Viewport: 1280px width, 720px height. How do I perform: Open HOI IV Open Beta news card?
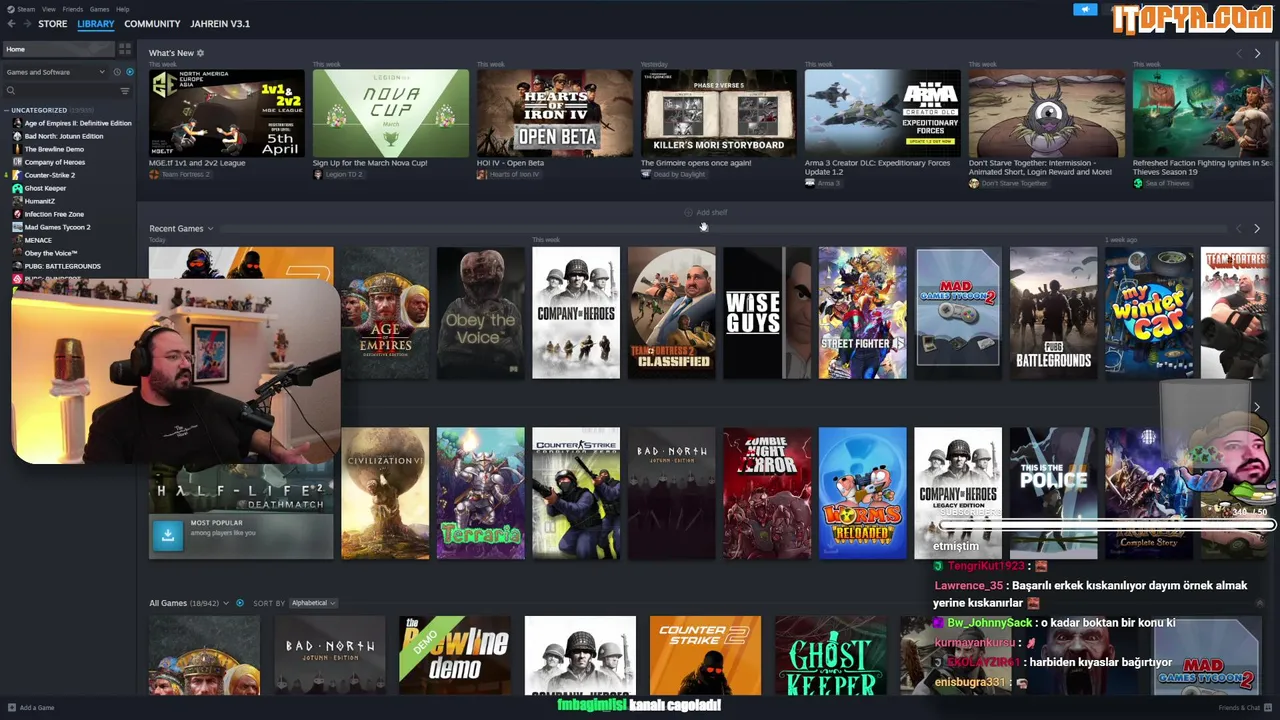[555, 112]
